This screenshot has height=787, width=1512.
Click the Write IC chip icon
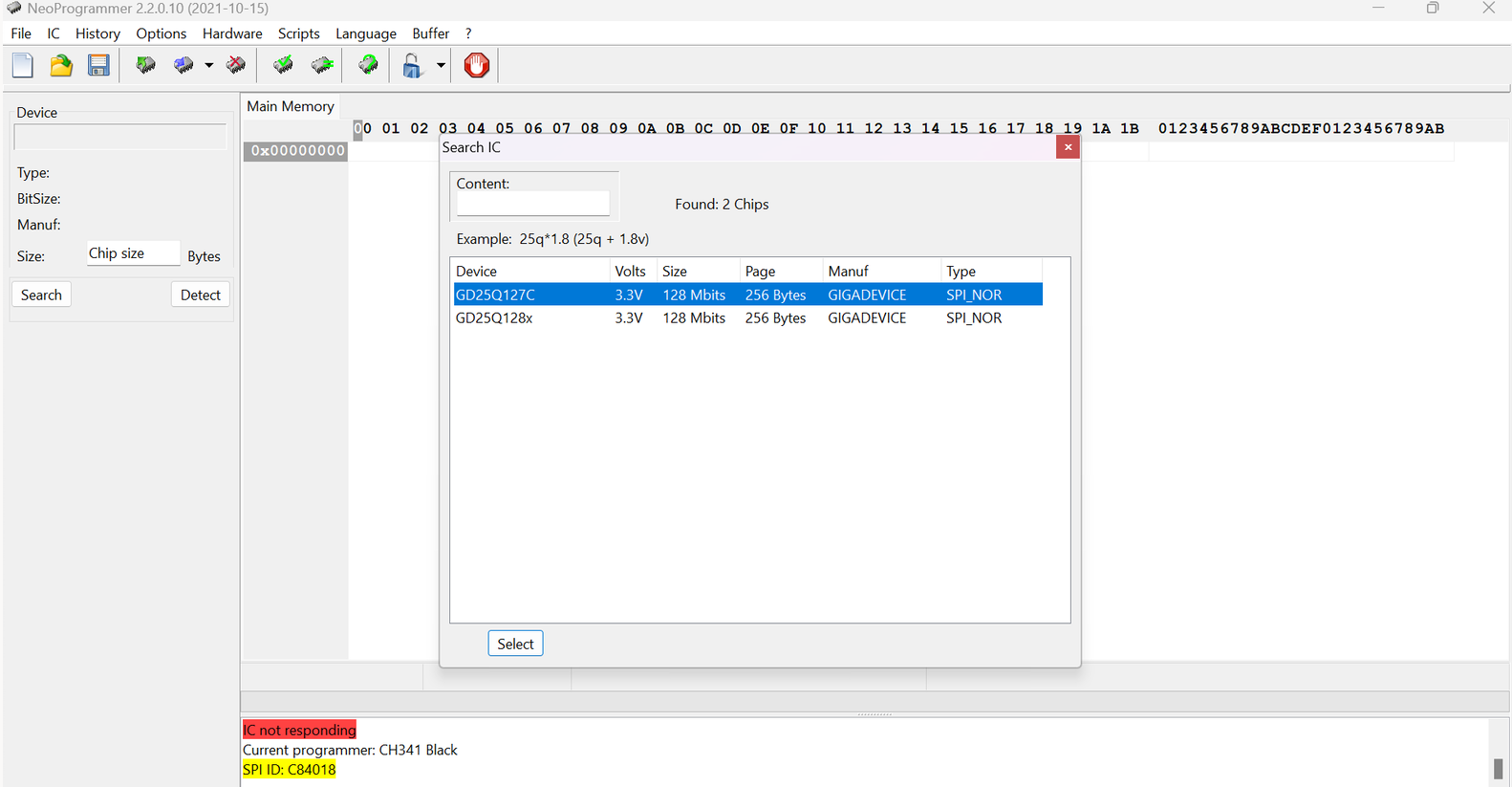click(184, 66)
